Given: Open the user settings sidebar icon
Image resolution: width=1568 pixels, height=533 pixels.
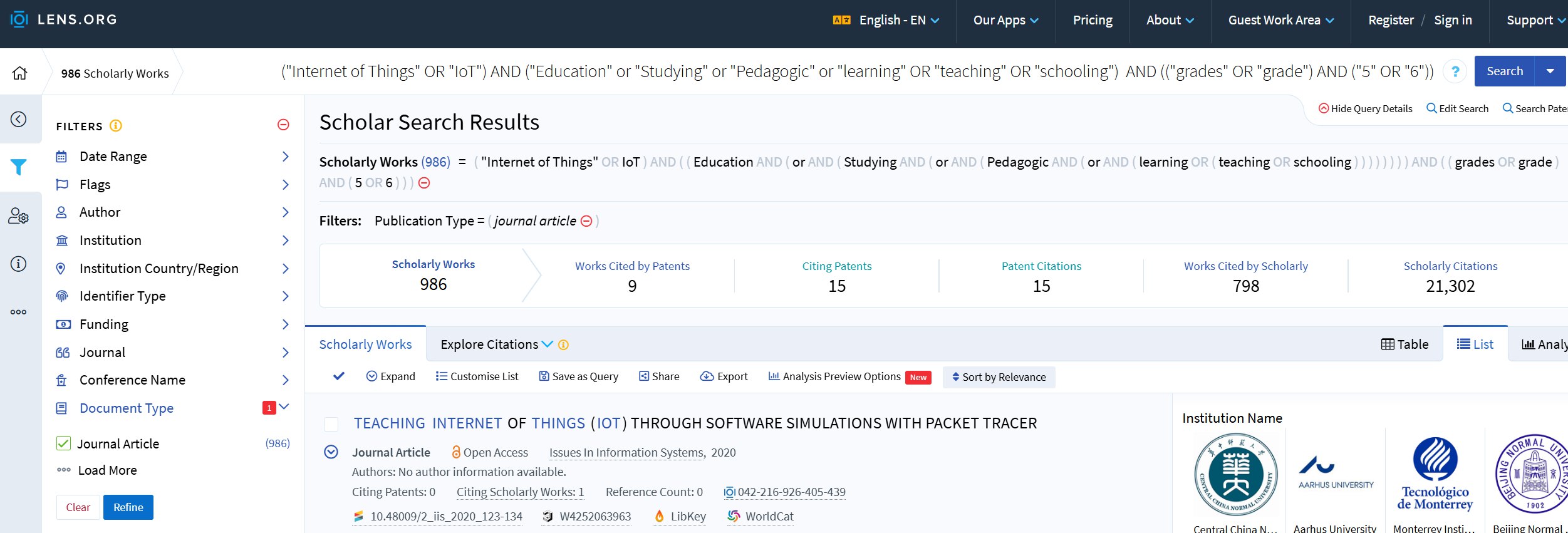Looking at the screenshot, I should (x=19, y=216).
